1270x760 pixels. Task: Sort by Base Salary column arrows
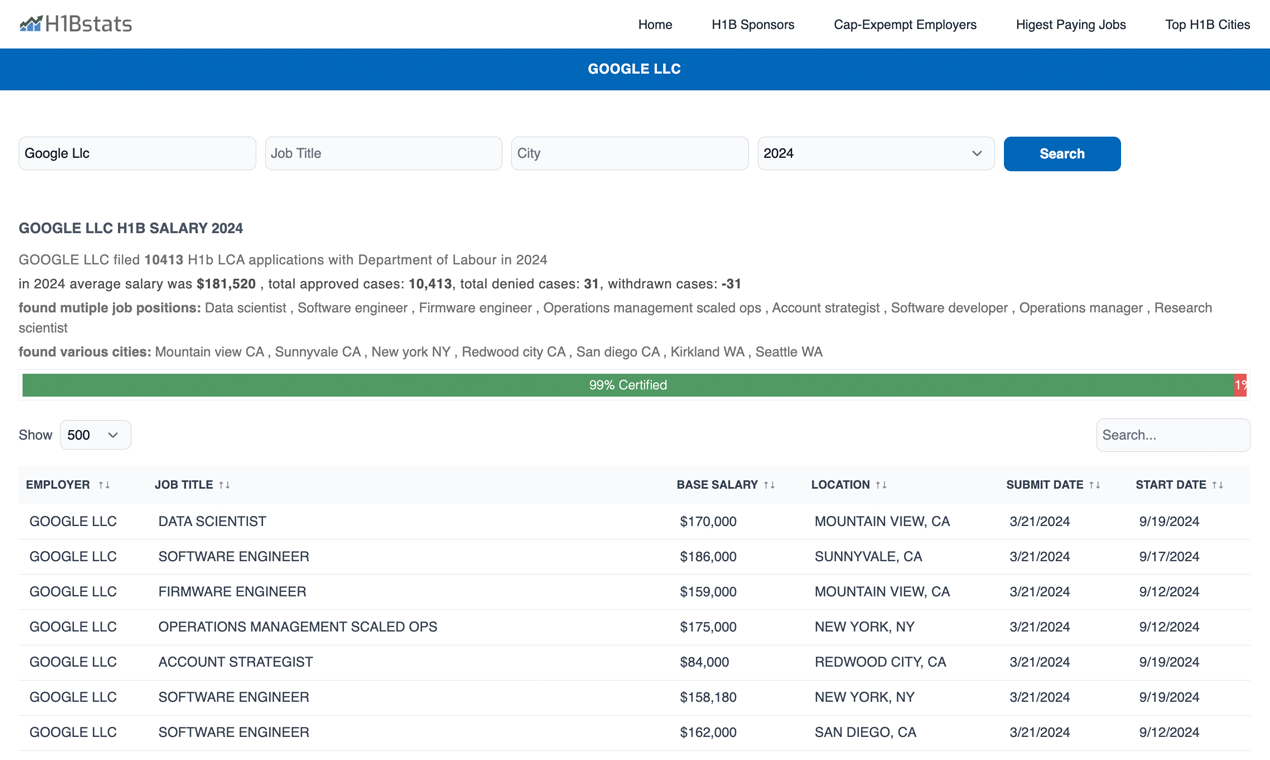coord(769,485)
